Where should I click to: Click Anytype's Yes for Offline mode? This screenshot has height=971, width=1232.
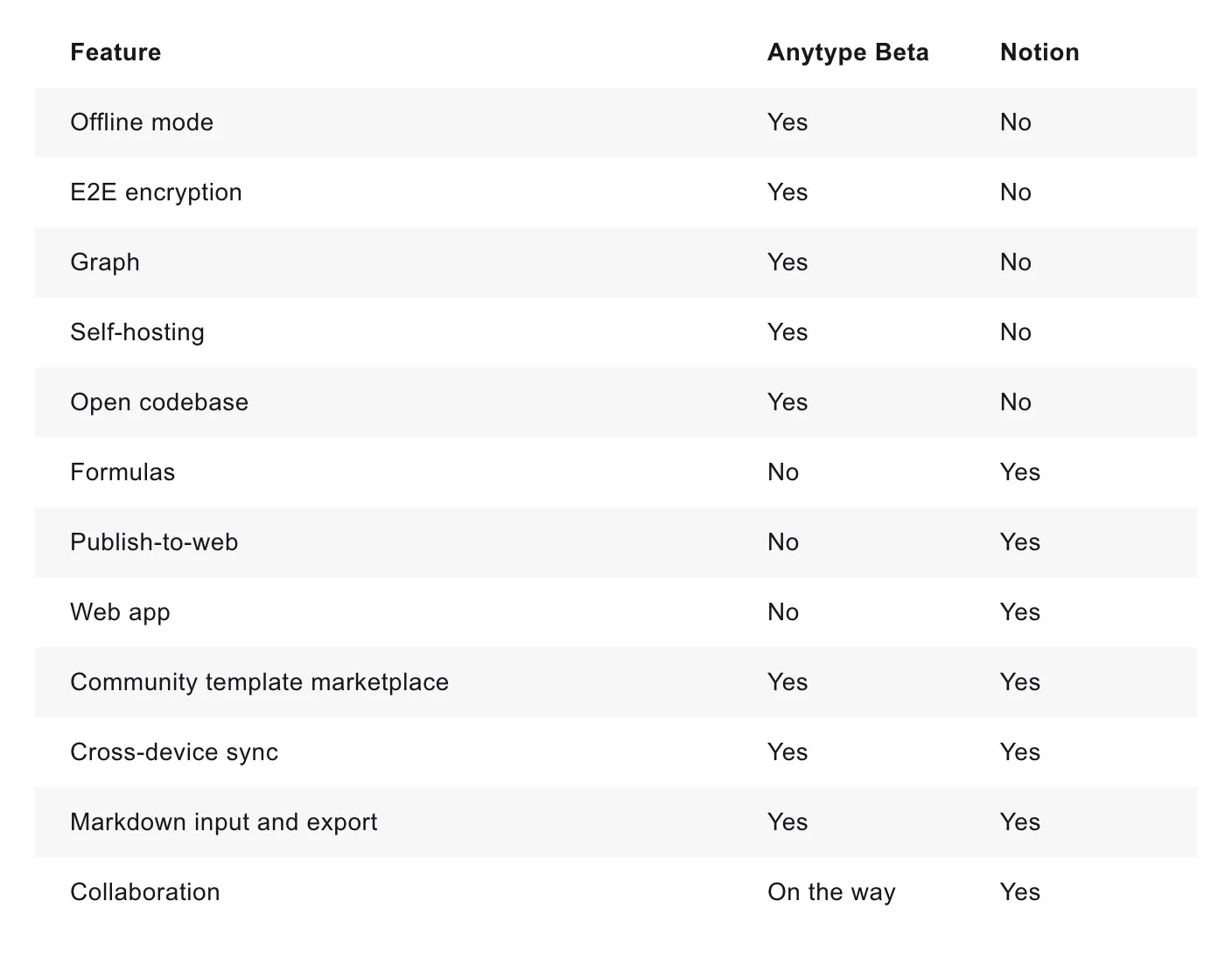[x=787, y=122]
